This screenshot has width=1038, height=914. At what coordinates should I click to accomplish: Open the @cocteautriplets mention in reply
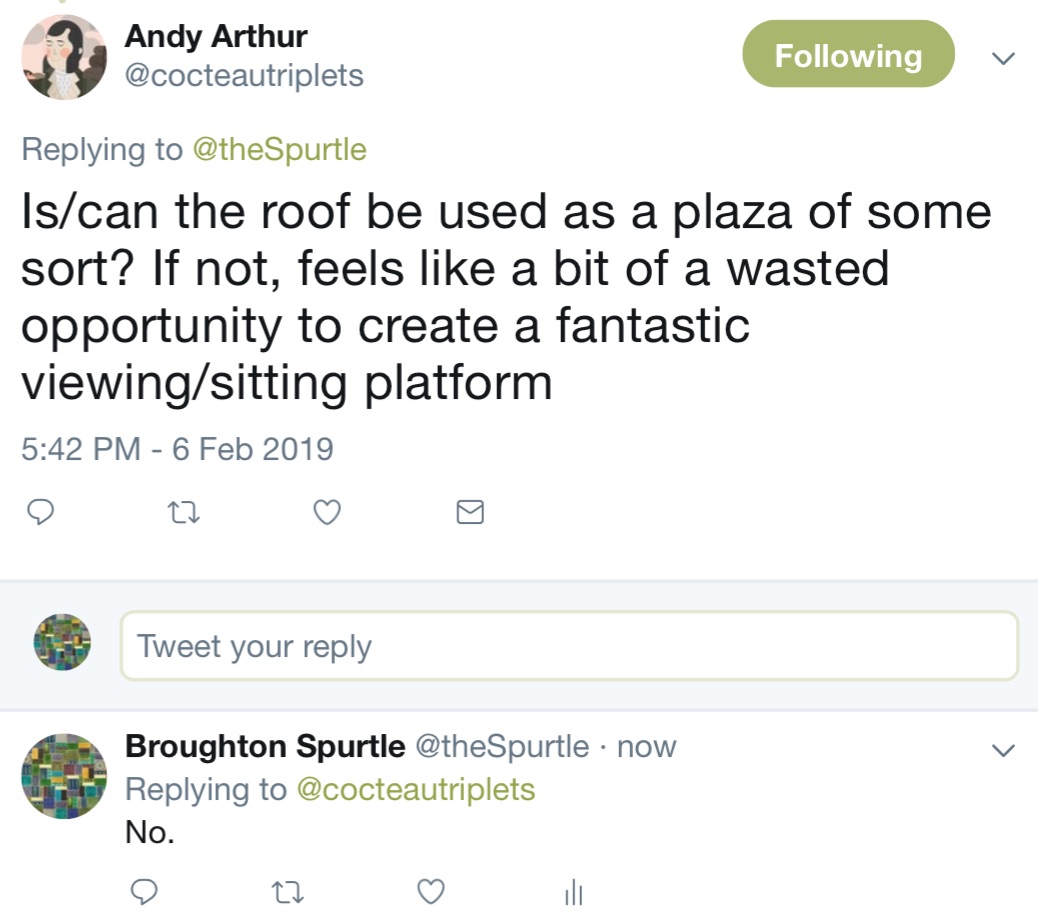(416, 790)
